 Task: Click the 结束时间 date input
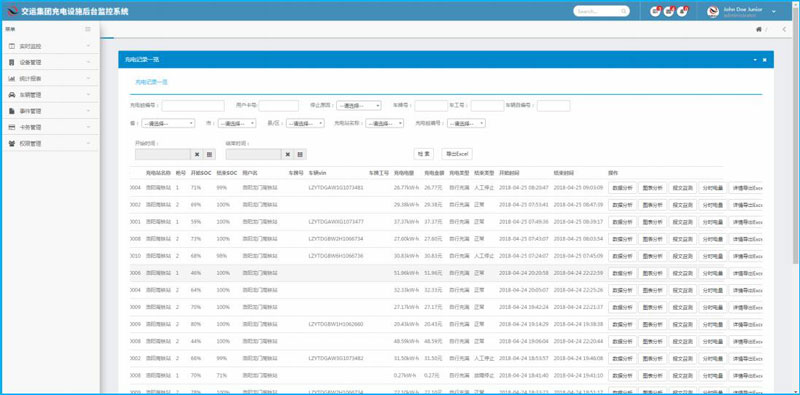(x=254, y=154)
